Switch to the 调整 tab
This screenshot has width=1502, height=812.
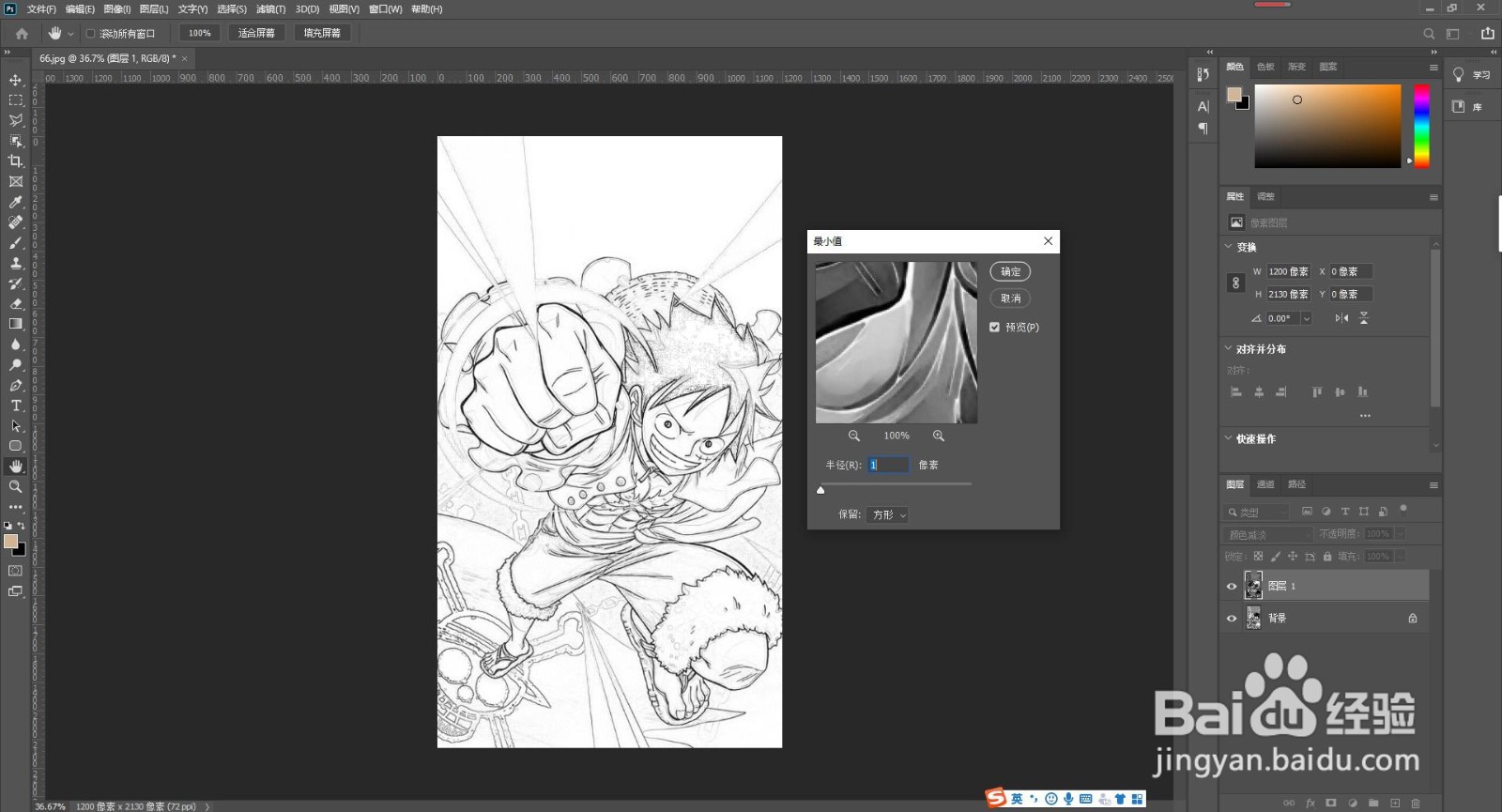pyautogui.click(x=1265, y=196)
